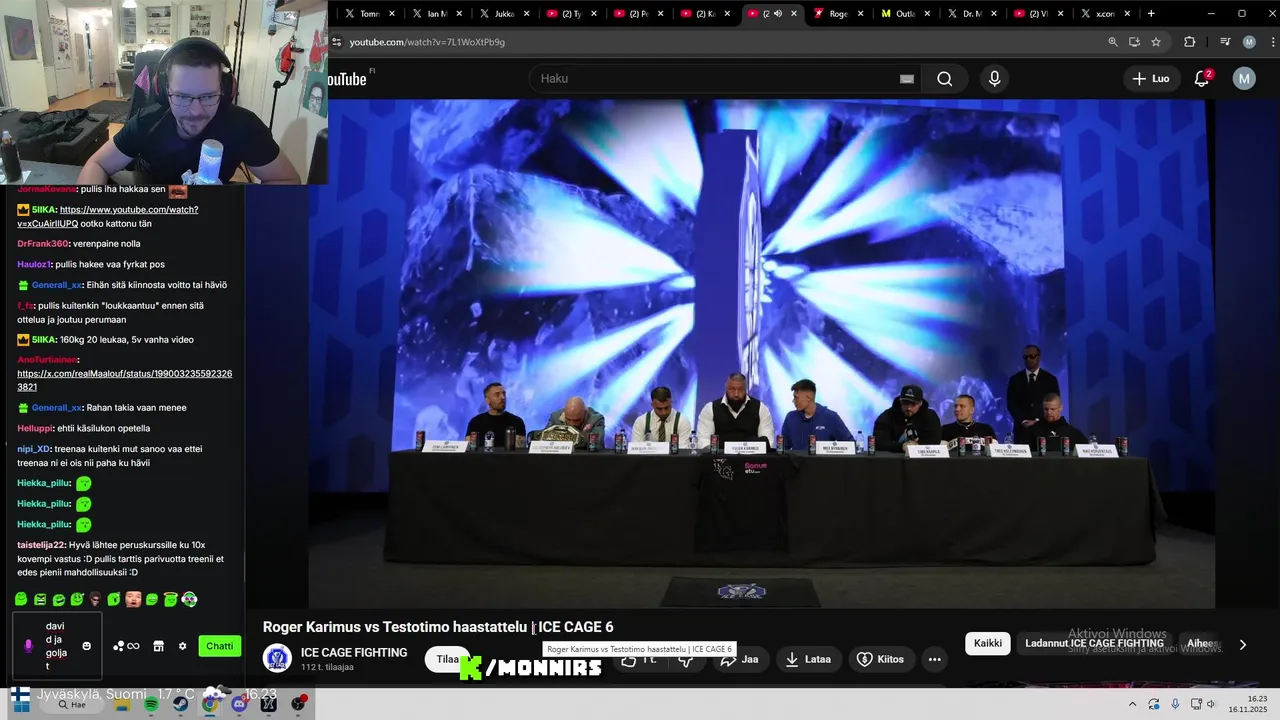Open chat settings gear icon
This screenshot has width=1280, height=720.
coord(182,646)
